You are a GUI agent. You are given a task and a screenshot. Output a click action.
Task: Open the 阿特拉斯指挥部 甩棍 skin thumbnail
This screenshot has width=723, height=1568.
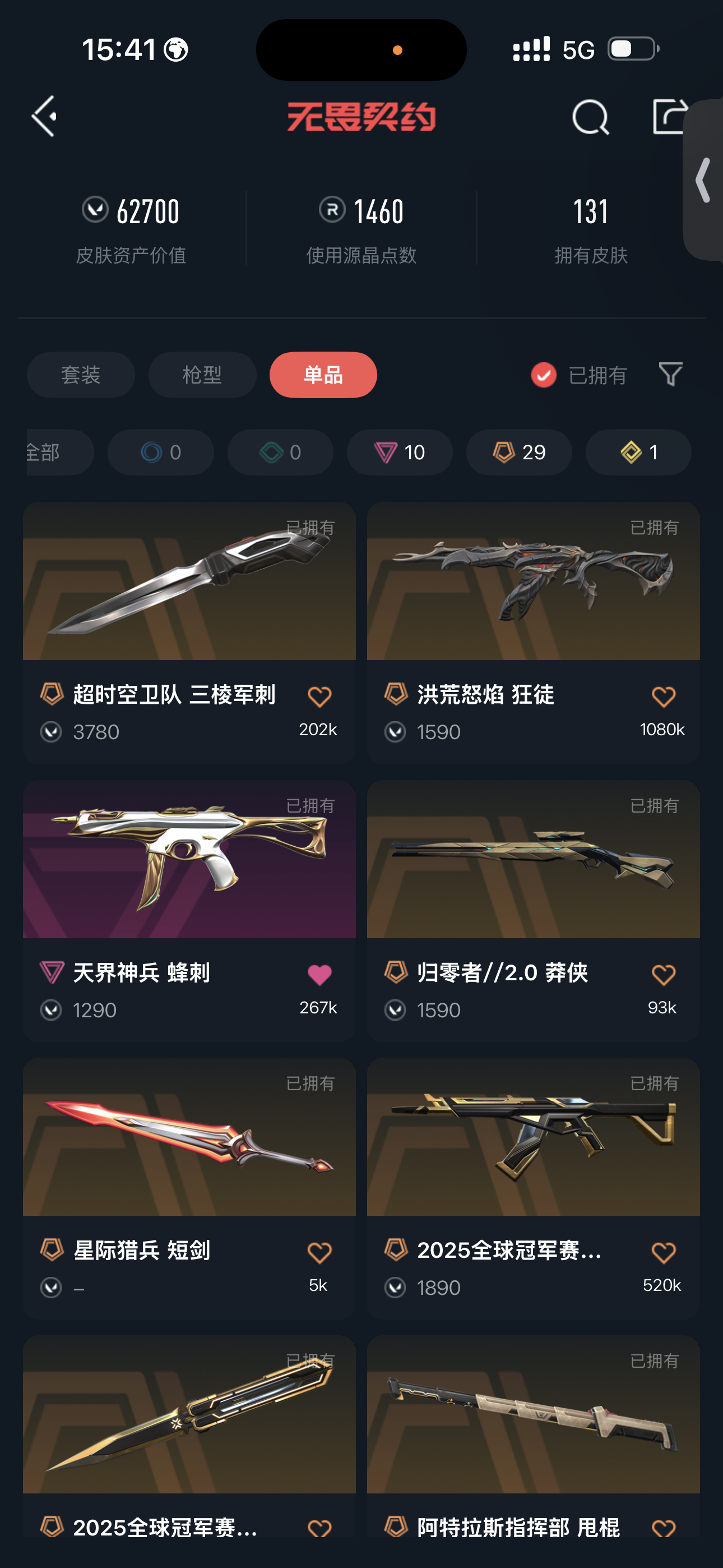point(533,1414)
